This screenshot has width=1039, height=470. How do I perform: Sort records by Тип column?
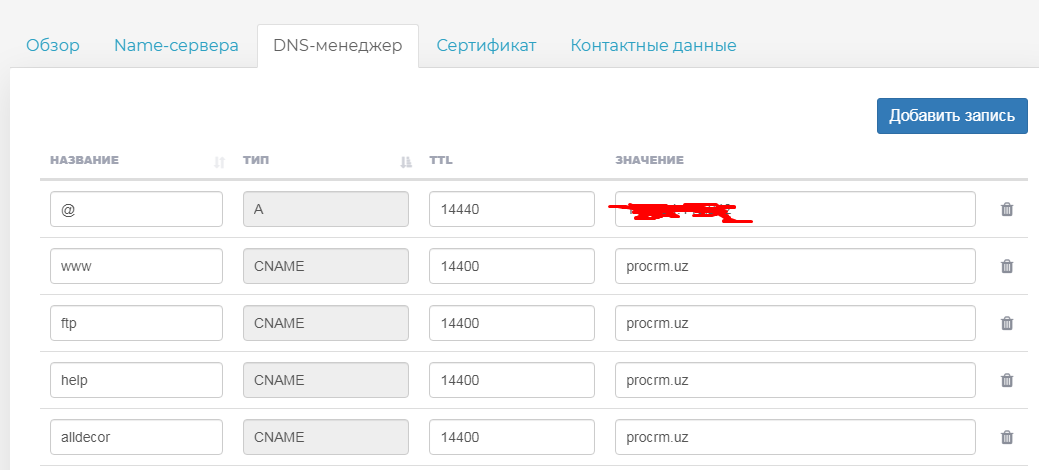(x=405, y=161)
